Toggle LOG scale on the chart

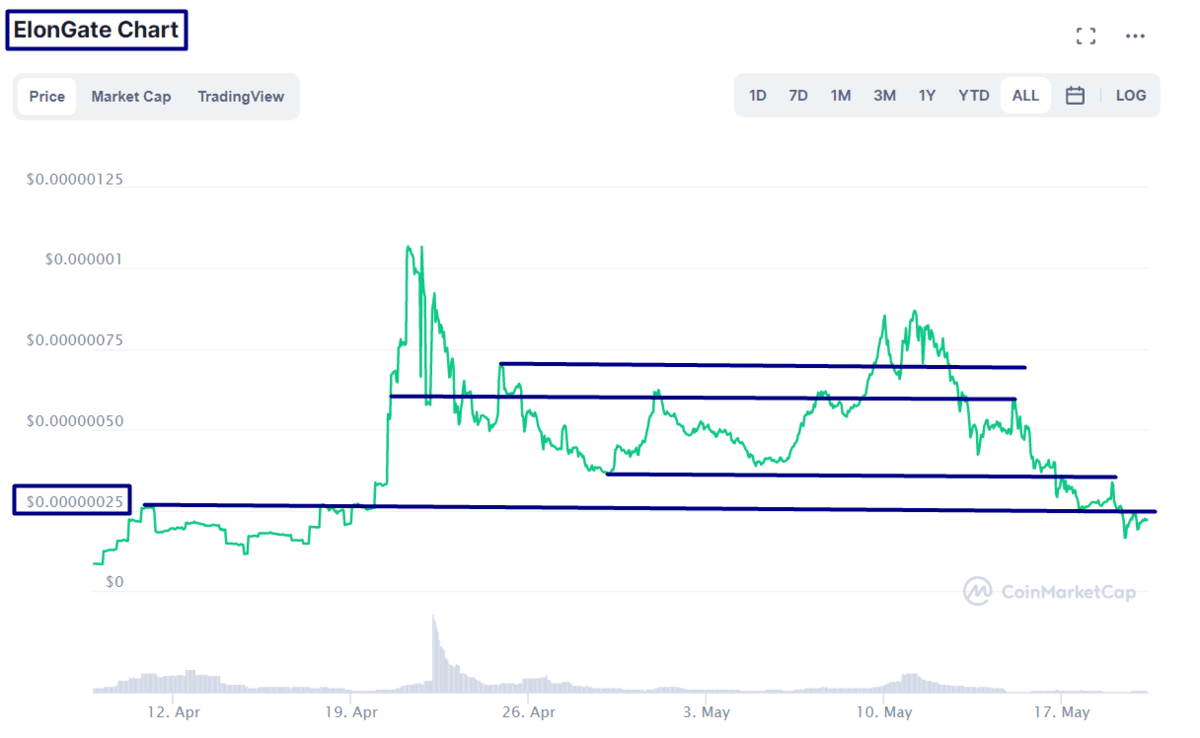pos(1131,96)
